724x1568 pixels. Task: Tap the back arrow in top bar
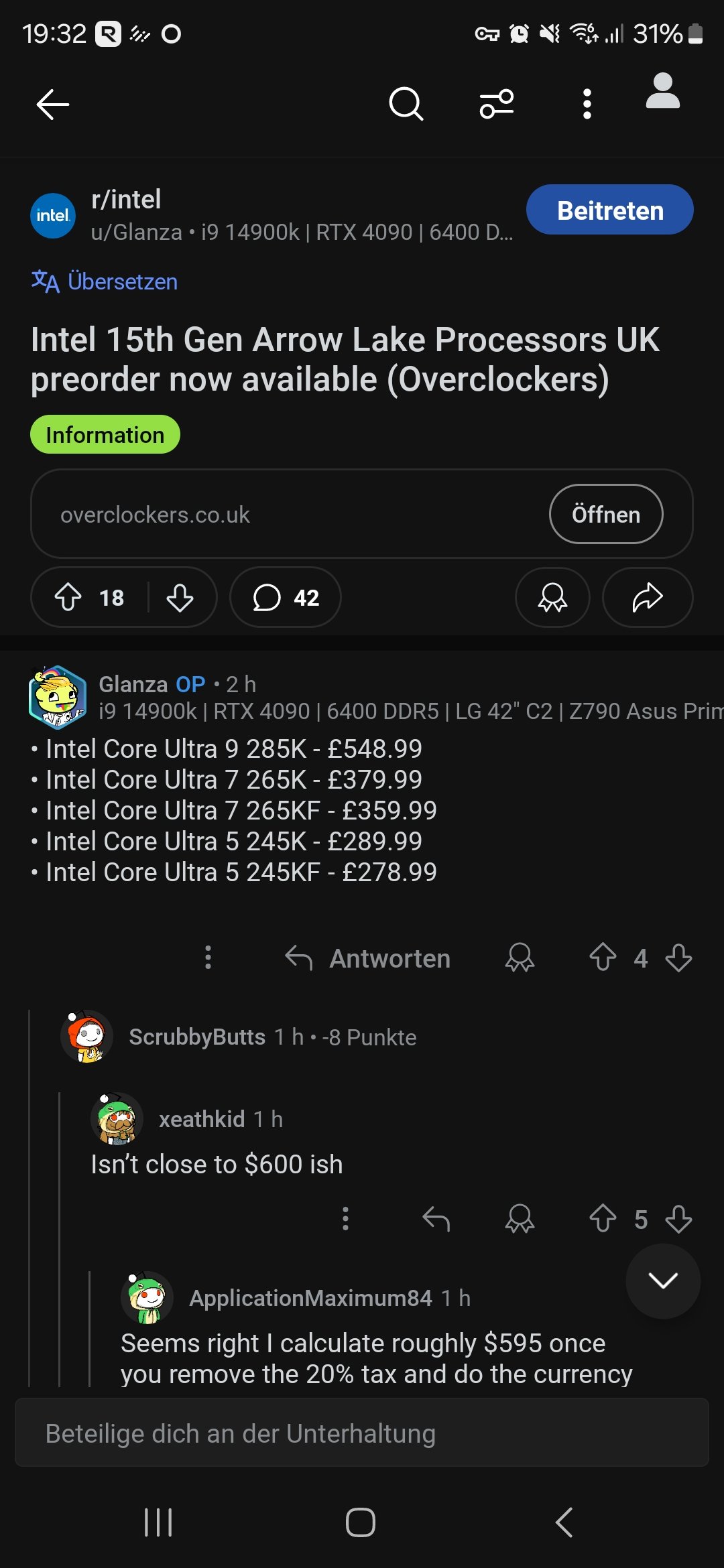(52, 105)
